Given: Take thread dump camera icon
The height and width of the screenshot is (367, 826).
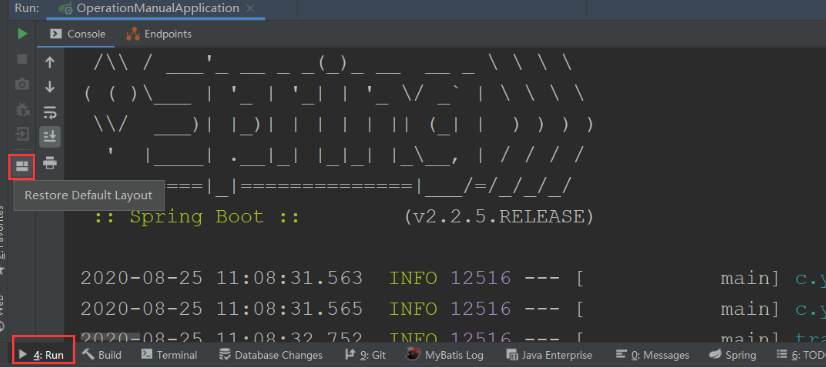Looking at the screenshot, I should (x=22, y=84).
